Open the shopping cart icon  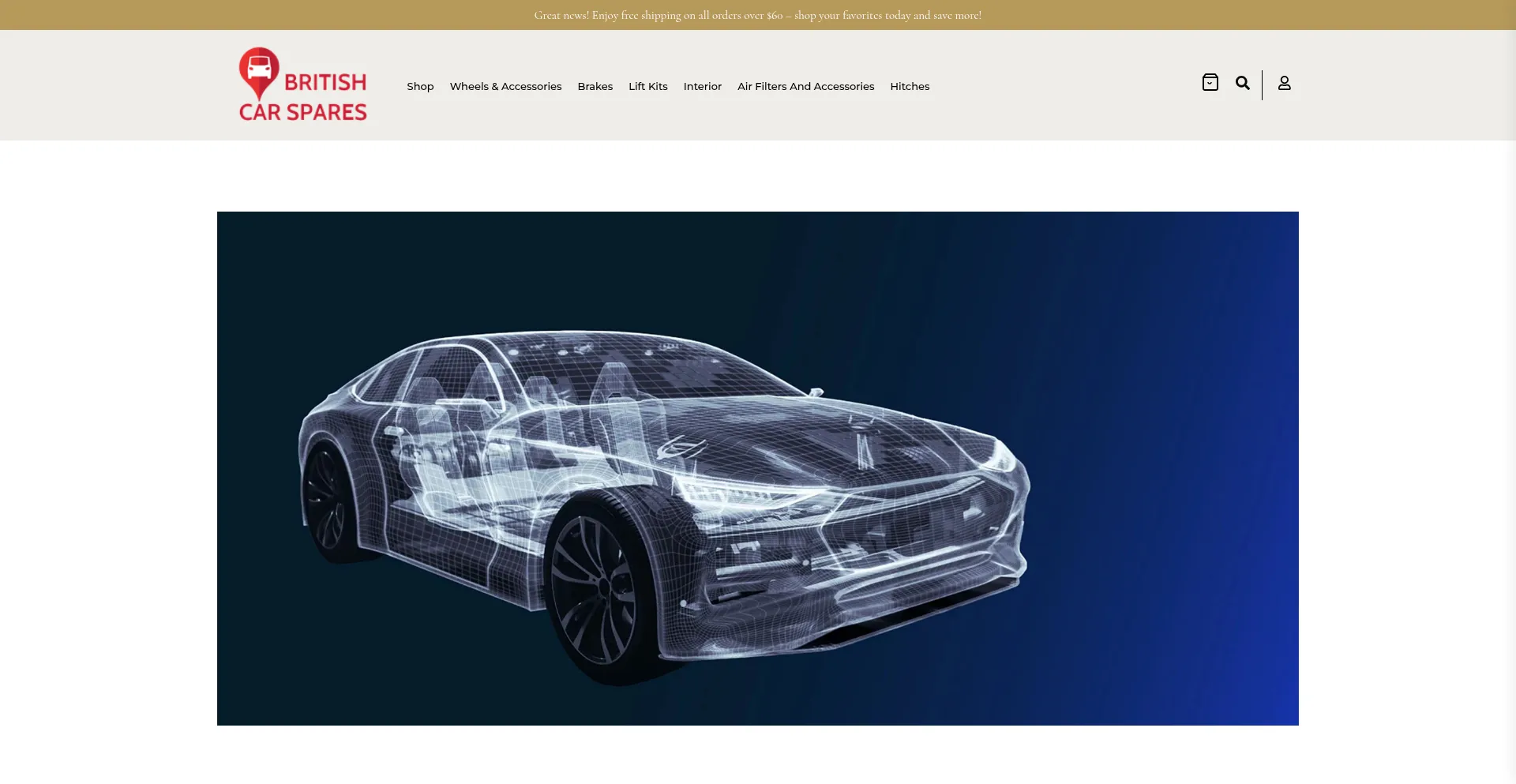click(1210, 83)
